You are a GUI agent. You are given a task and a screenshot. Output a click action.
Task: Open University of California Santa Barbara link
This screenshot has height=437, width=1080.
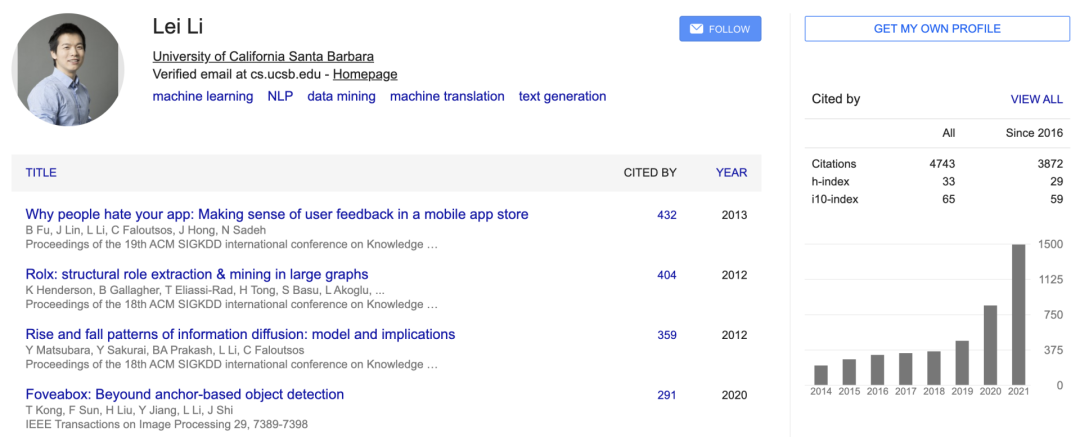(263, 56)
